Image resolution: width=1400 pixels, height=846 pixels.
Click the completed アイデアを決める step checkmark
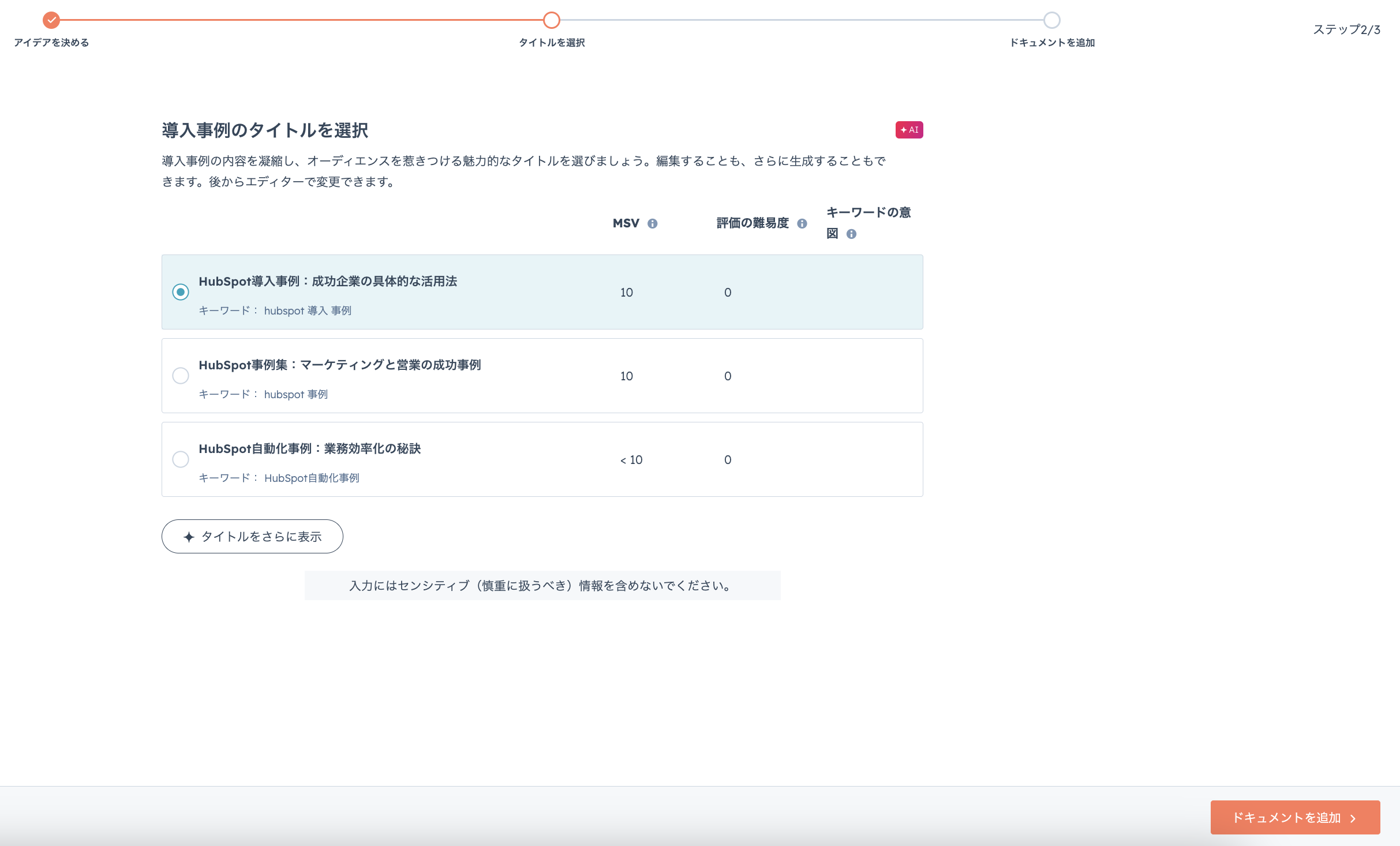51,20
